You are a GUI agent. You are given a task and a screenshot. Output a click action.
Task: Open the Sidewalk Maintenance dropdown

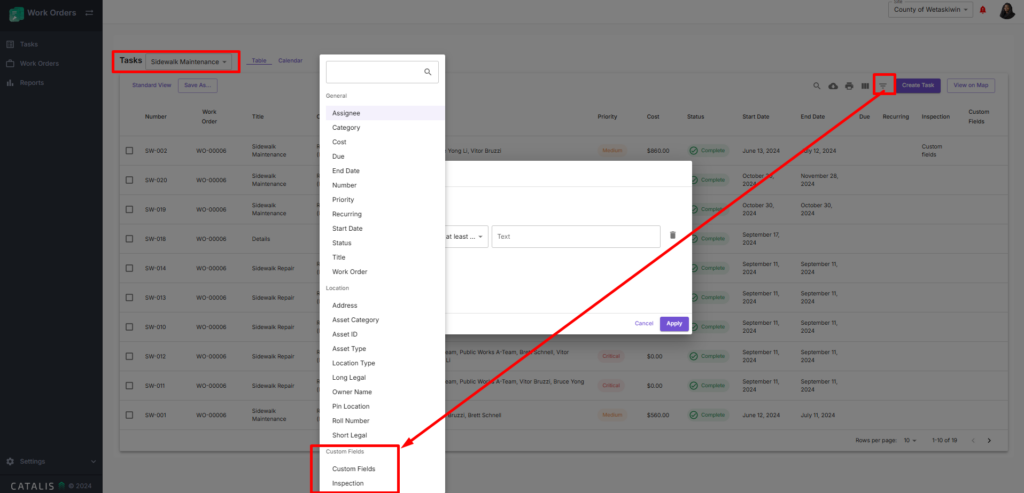coord(190,62)
